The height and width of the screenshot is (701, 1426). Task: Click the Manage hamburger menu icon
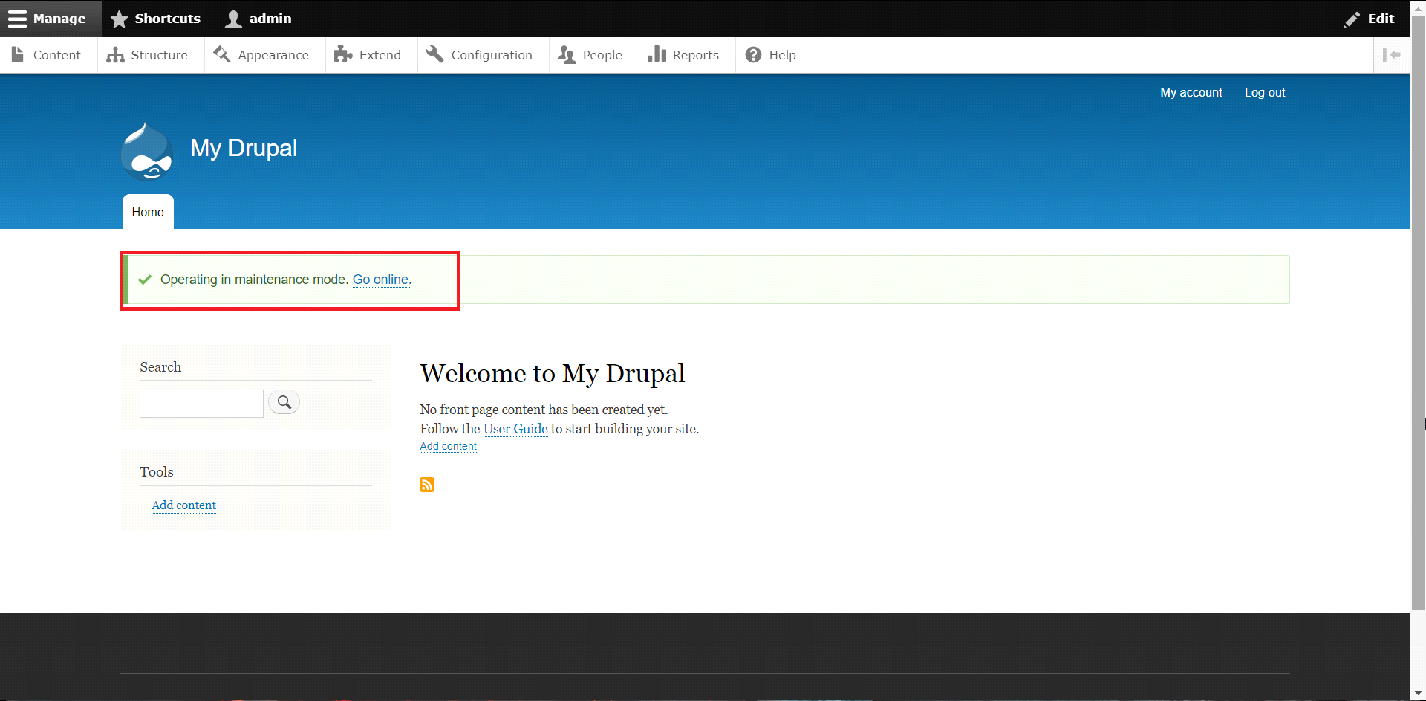[18, 19]
